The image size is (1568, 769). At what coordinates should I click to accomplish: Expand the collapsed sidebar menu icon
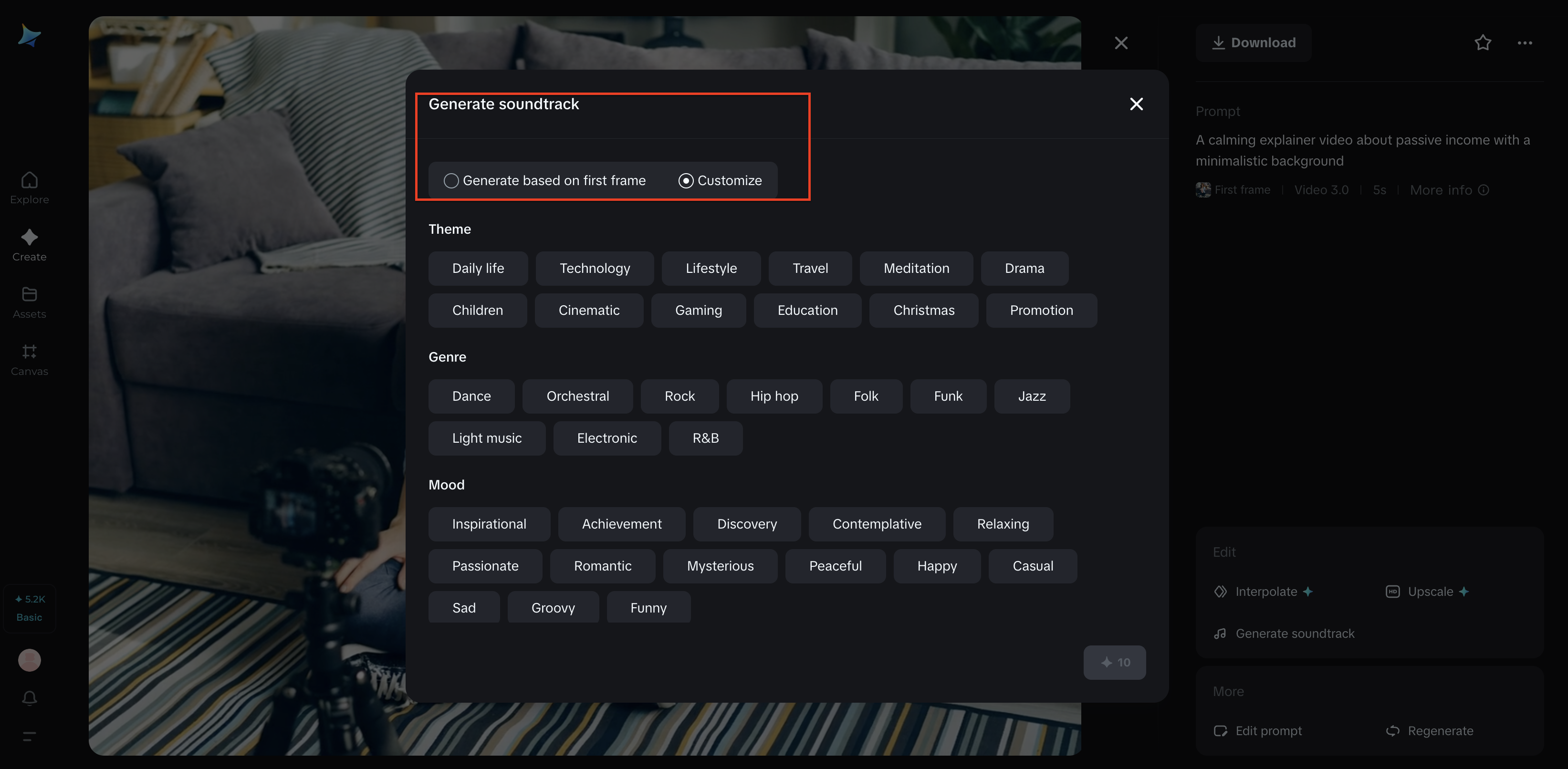coord(29,736)
